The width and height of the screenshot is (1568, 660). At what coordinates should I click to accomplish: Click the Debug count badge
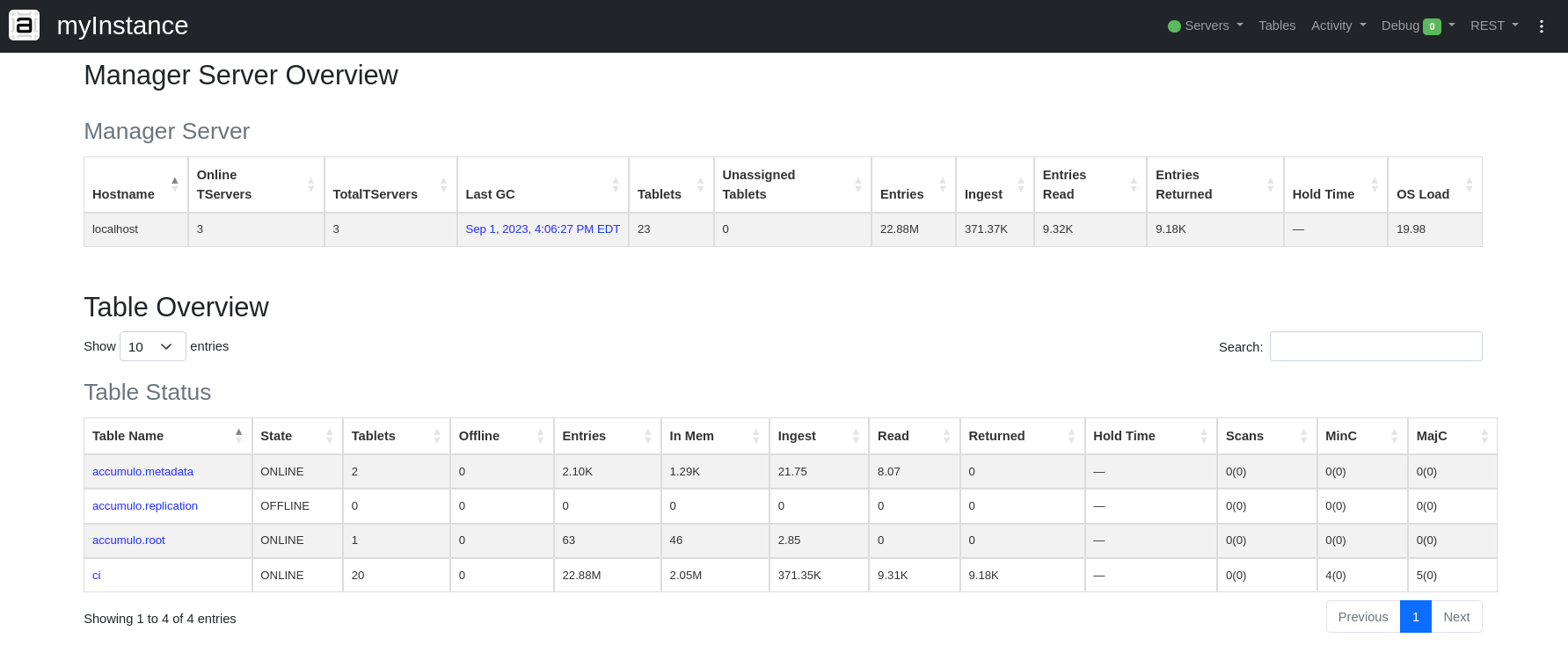[x=1432, y=26]
